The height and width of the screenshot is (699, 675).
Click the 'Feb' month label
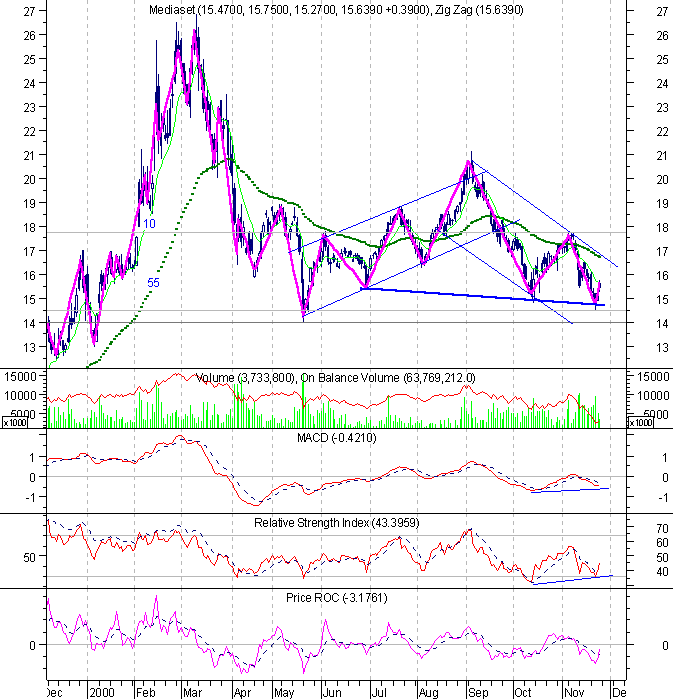(x=146, y=693)
